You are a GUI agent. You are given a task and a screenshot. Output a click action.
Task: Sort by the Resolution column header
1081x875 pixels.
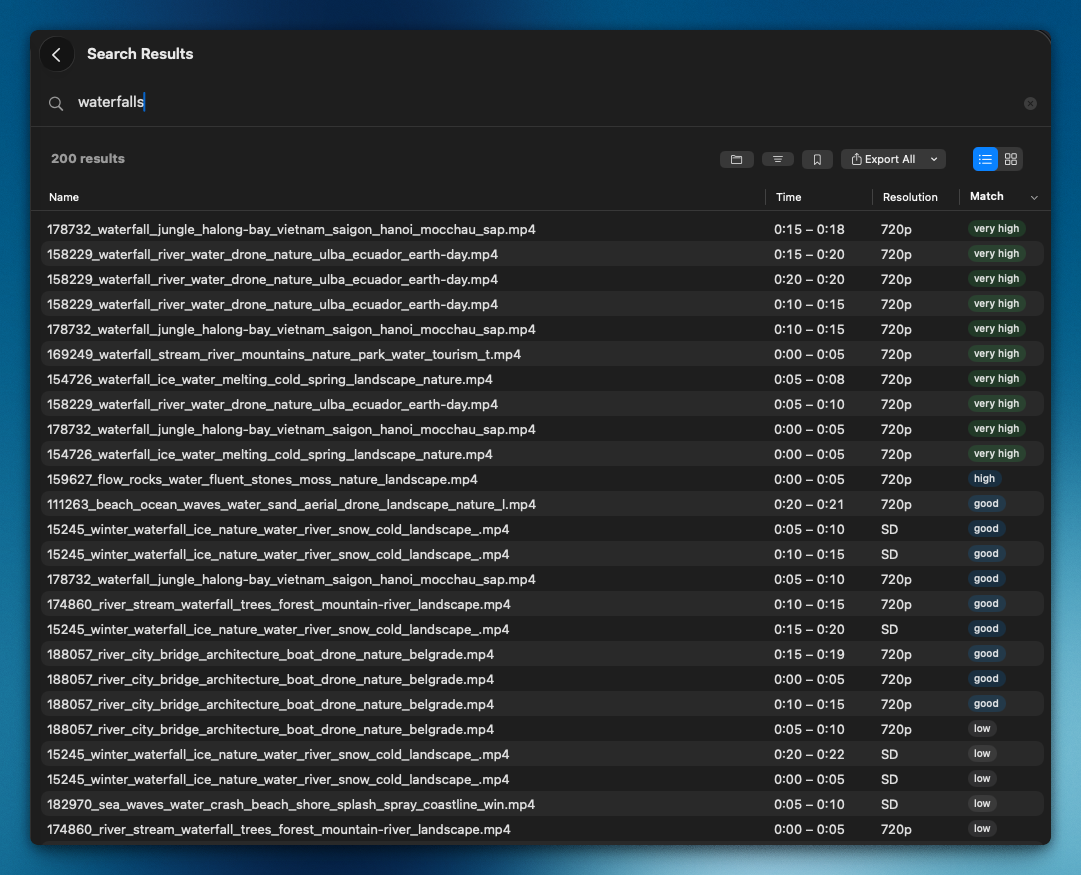[909, 197]
